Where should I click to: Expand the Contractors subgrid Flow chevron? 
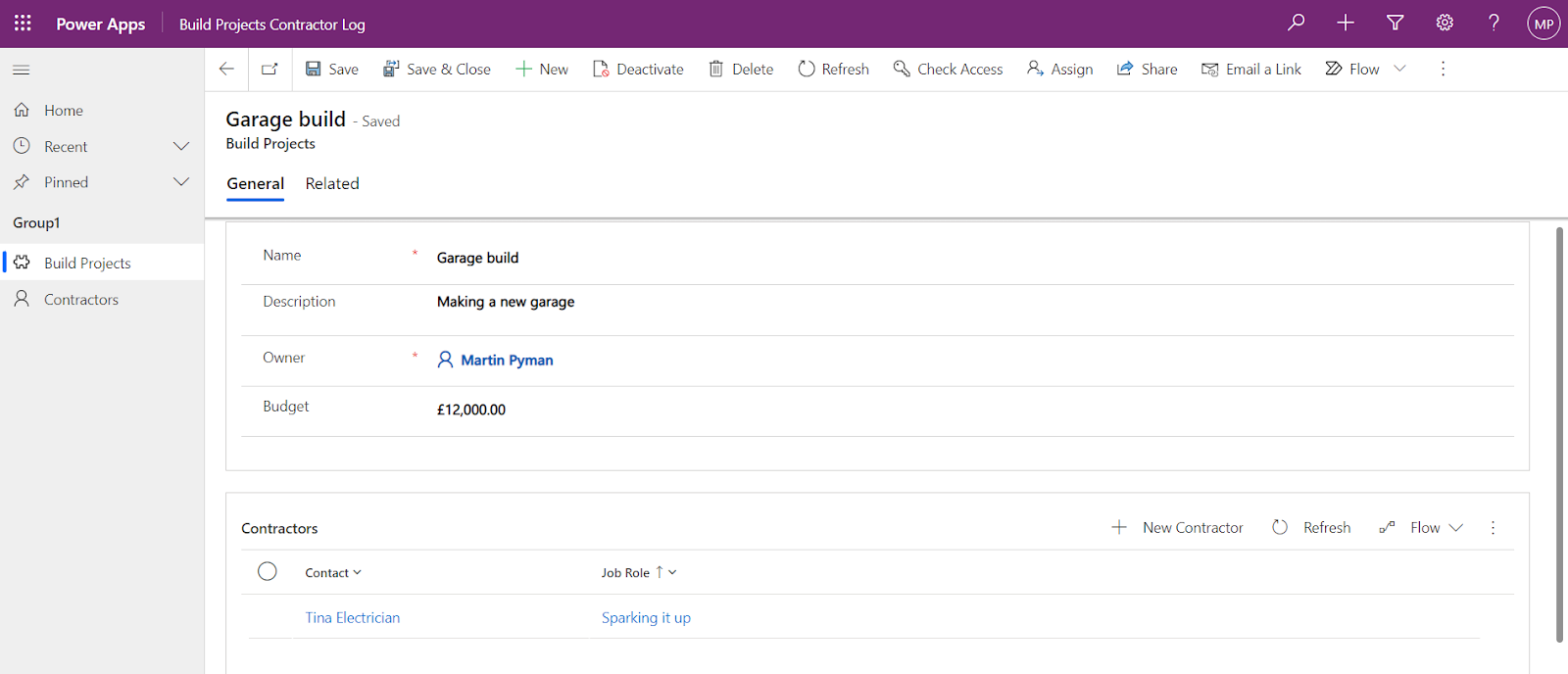[x=1456, y=527]
